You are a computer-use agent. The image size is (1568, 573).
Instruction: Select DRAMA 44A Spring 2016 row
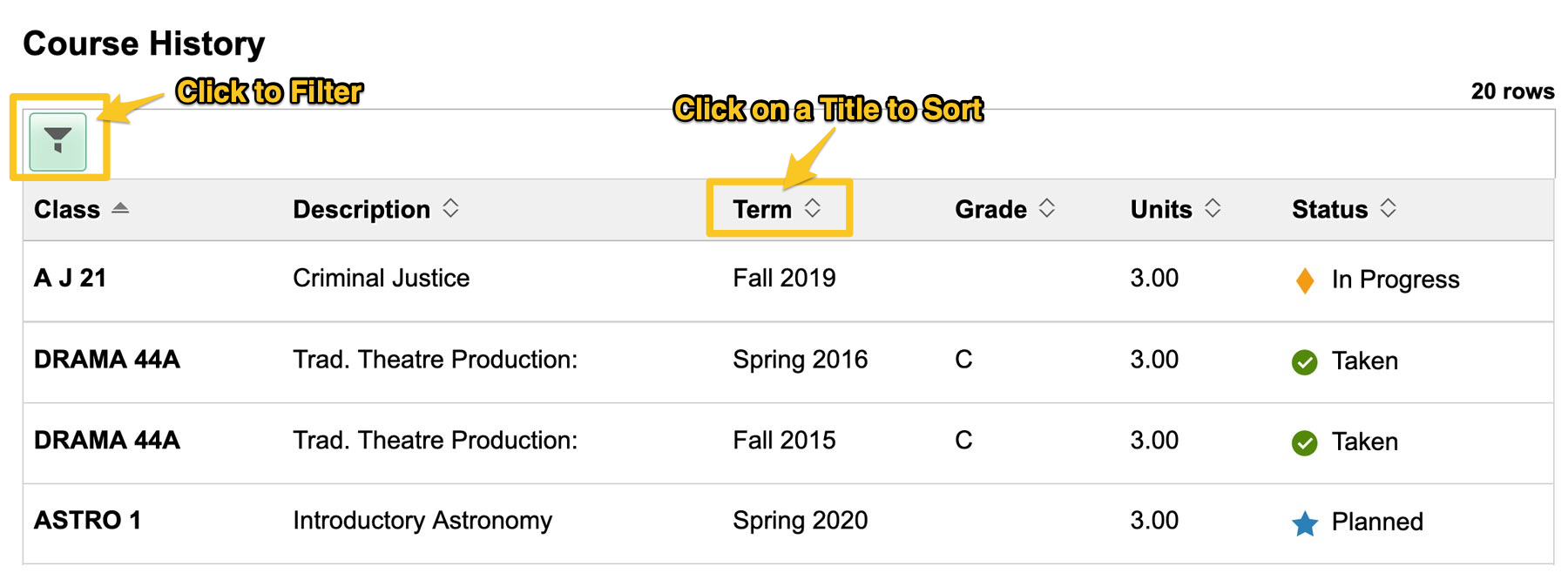coord(106,360)
